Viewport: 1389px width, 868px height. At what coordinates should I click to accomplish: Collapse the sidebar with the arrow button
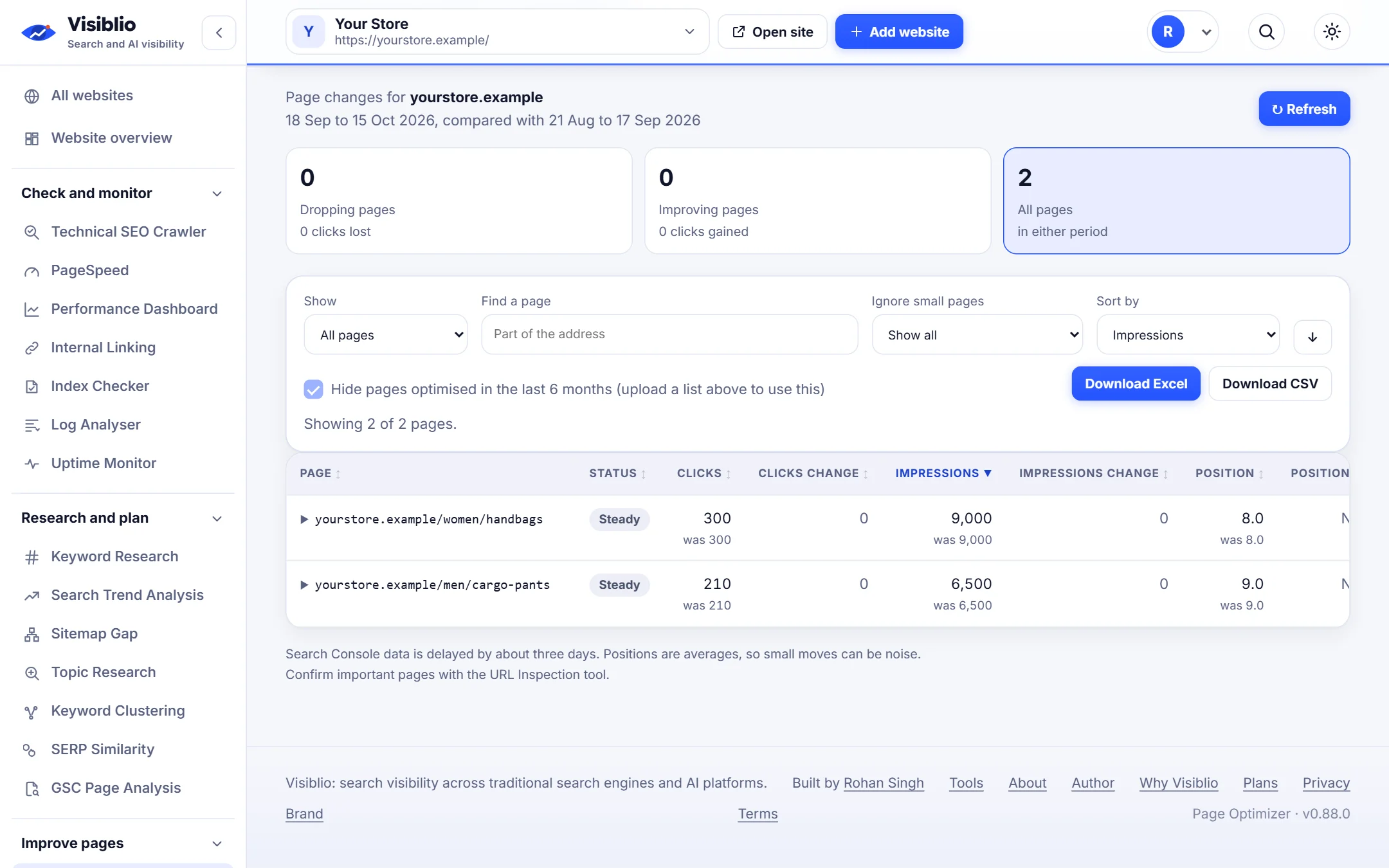click(219, 33)
